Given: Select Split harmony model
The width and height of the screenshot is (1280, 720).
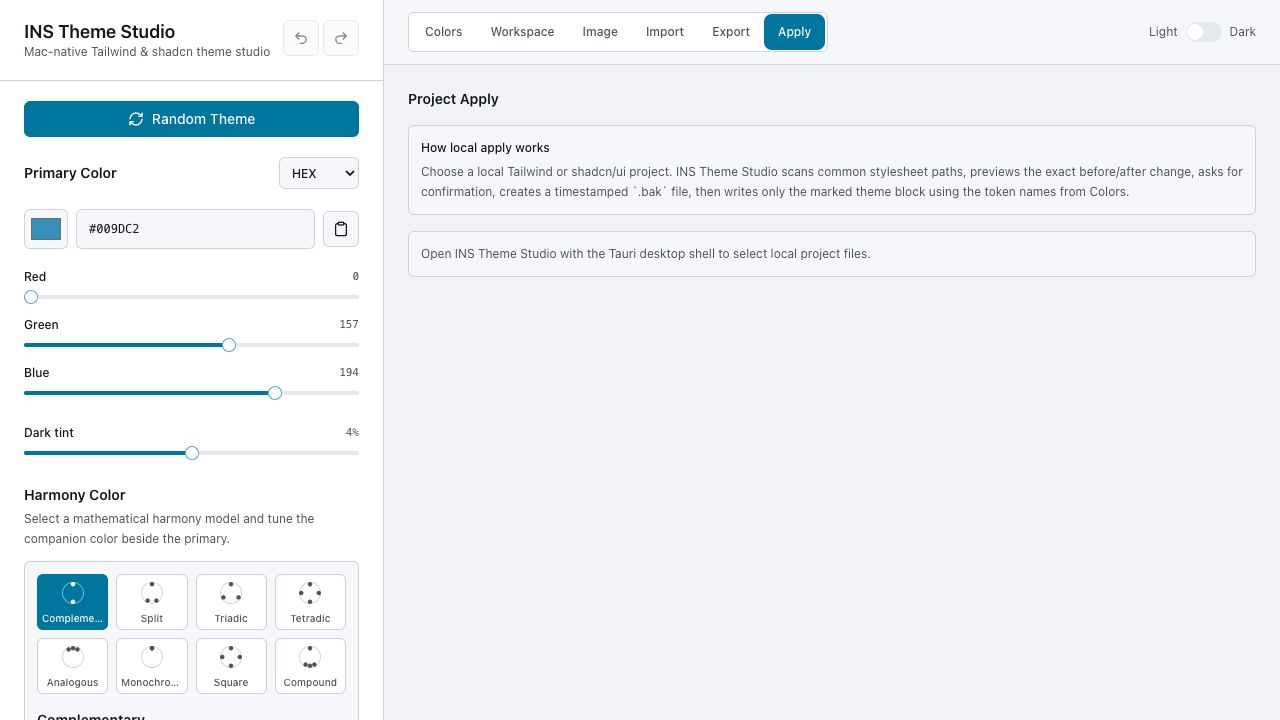Looking at the screenshot, I should (x=152, y=602).
